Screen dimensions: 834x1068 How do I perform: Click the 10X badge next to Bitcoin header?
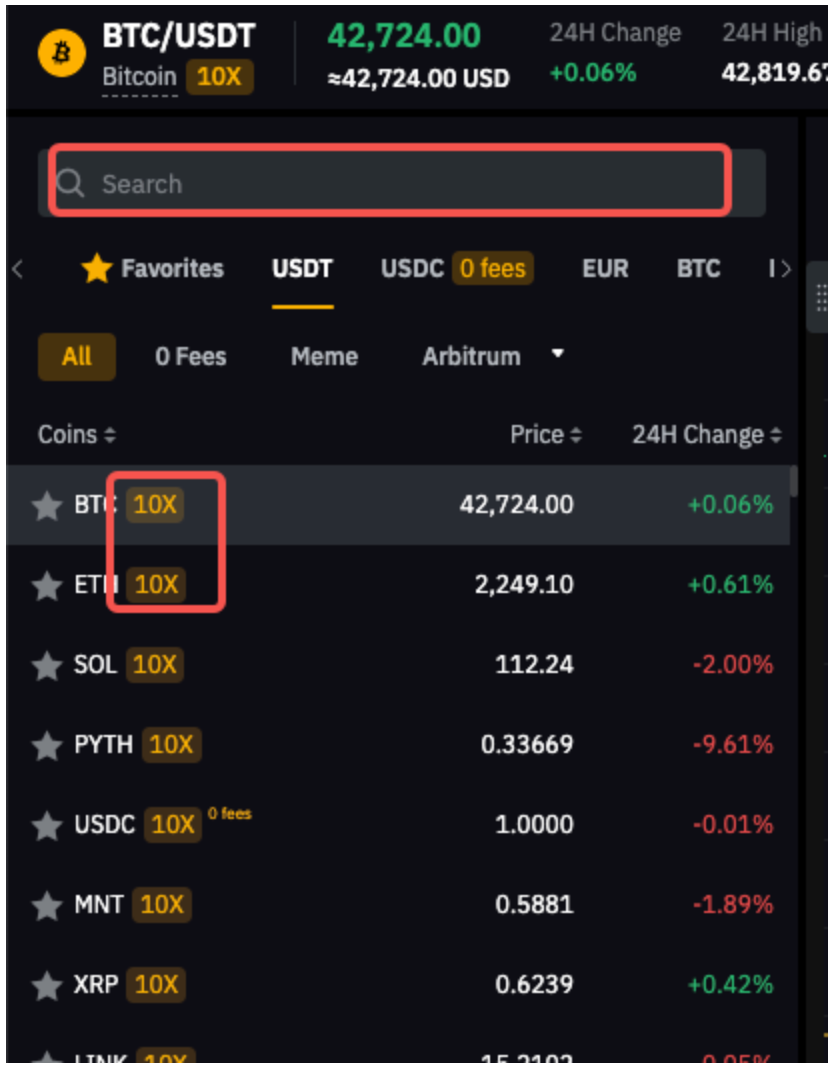220,76
